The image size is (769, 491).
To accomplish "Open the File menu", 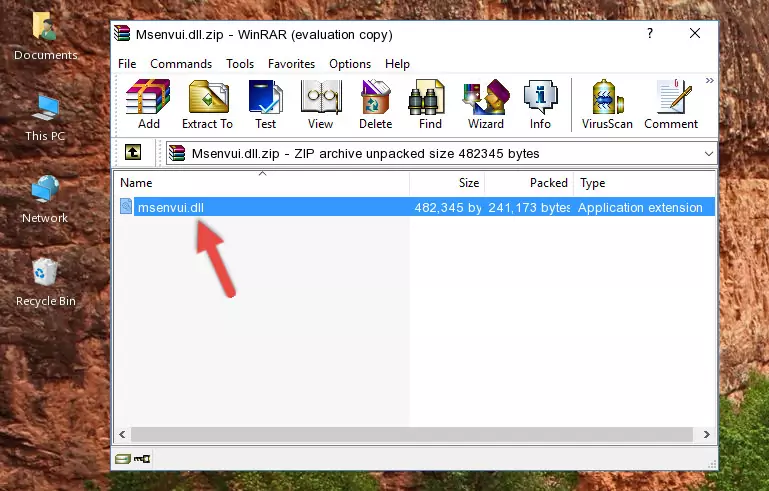I will (127, 64).
